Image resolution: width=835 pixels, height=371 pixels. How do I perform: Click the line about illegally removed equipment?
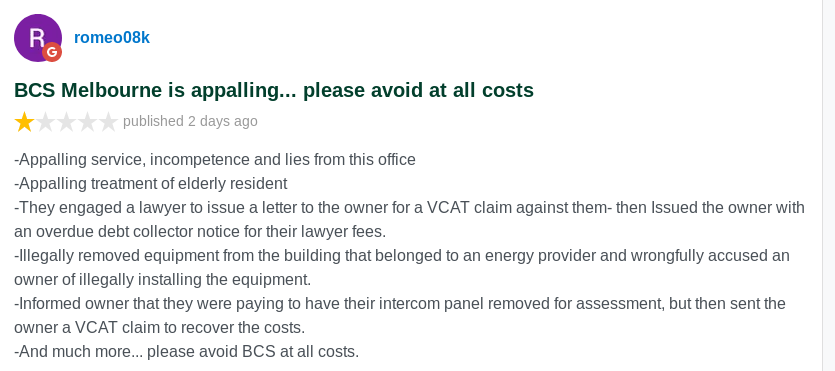pyautogui.click(x=402, y=255)
